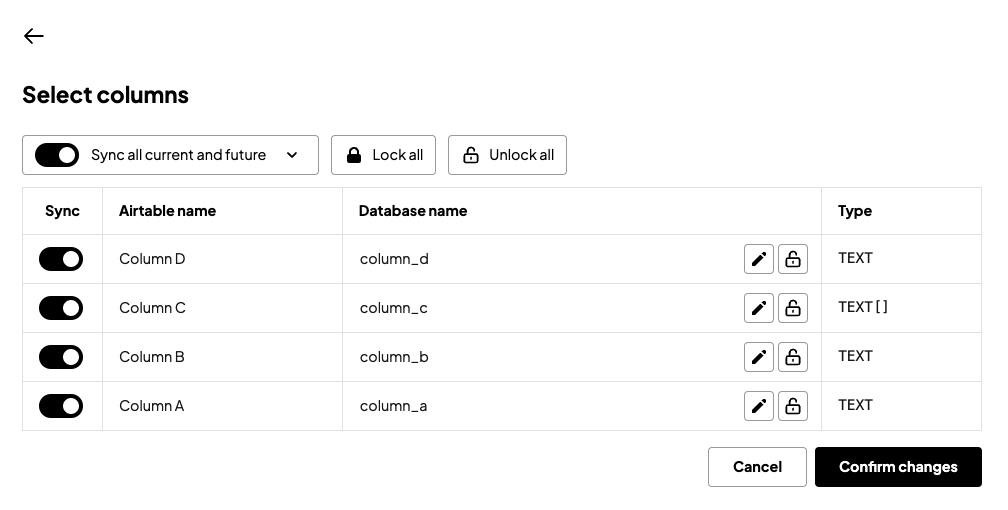
Task: Click pencil icon for column_a
Action: [x=759, y=406]
